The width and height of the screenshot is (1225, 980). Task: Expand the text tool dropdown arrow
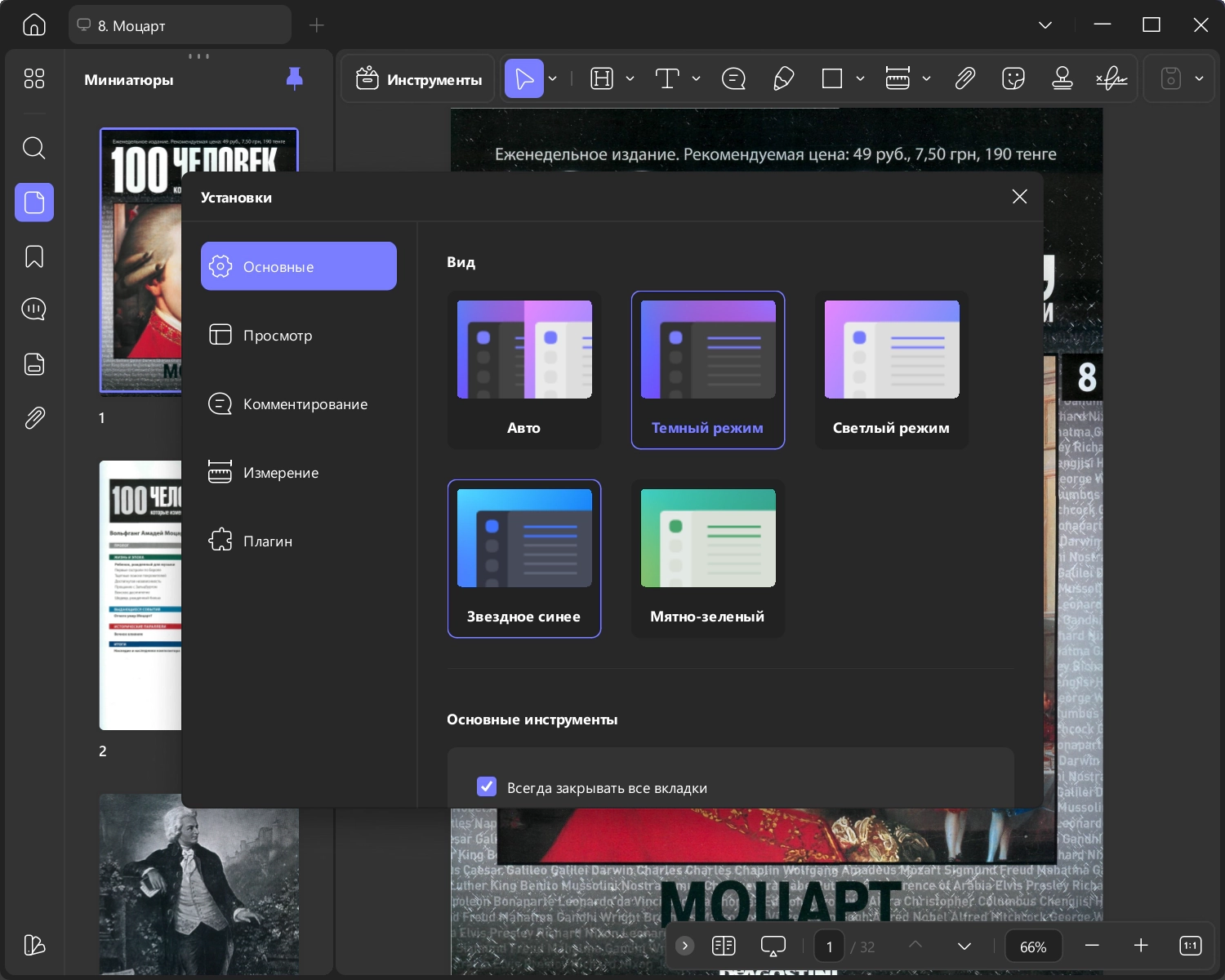[696, 78]
